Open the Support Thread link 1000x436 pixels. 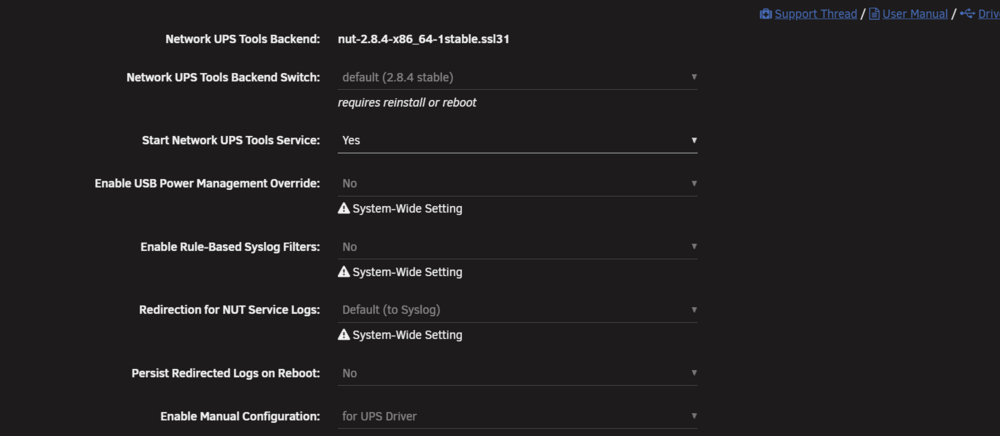[816, 14]
